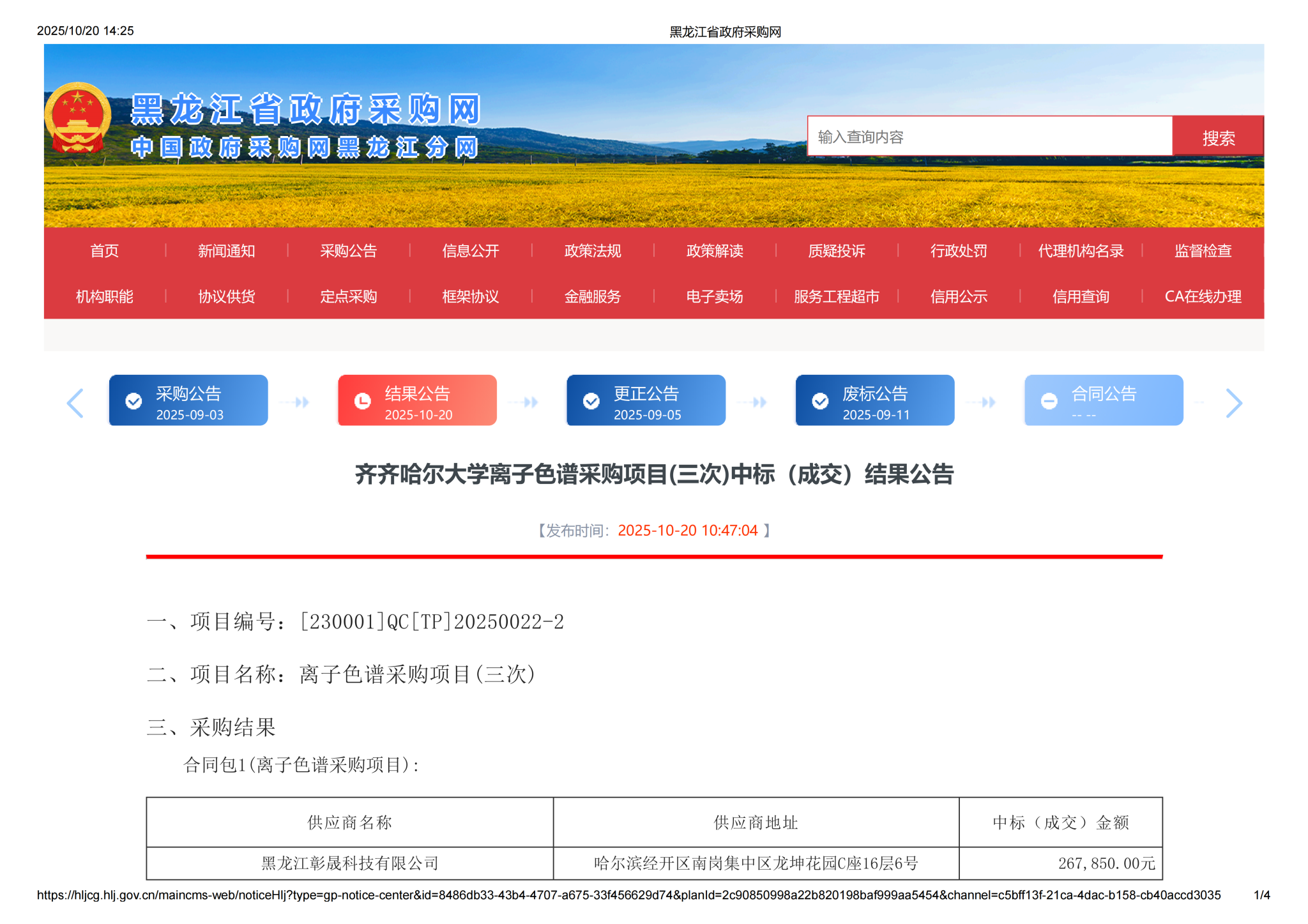Screen dimensions: 1308x924
Task: Open the 更正公告 2025-09-05 timeline step
Action: pyautogui.click(x=646, y=401)
